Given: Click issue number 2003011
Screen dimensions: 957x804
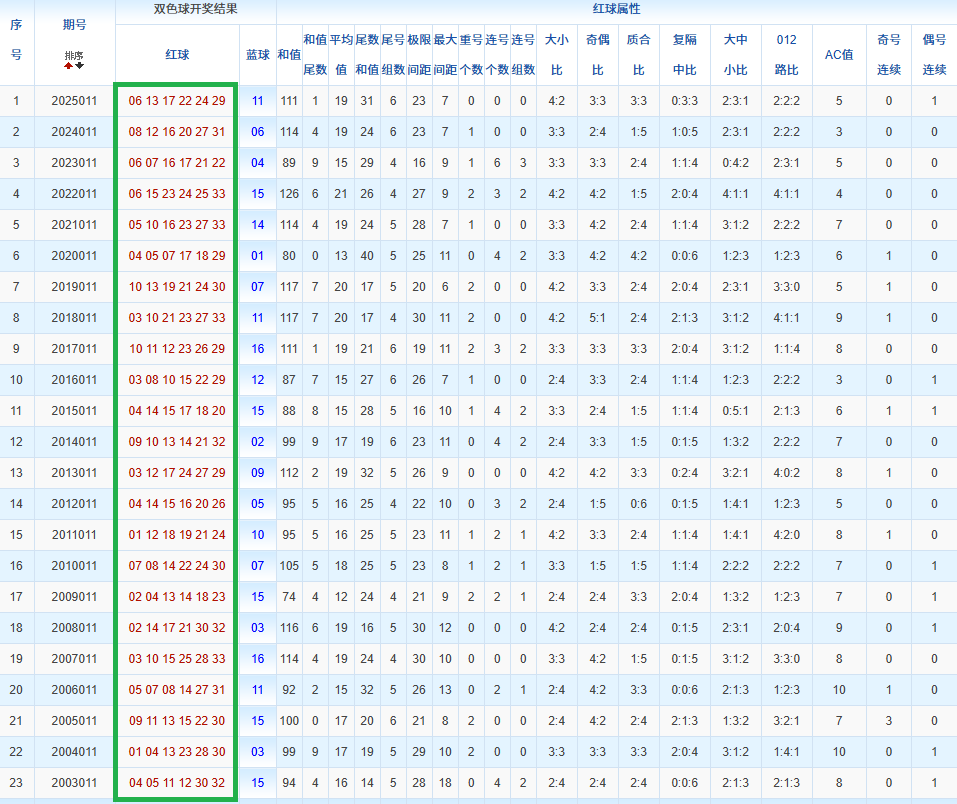Looking at the screenshot, I should [x=74, y=783].
